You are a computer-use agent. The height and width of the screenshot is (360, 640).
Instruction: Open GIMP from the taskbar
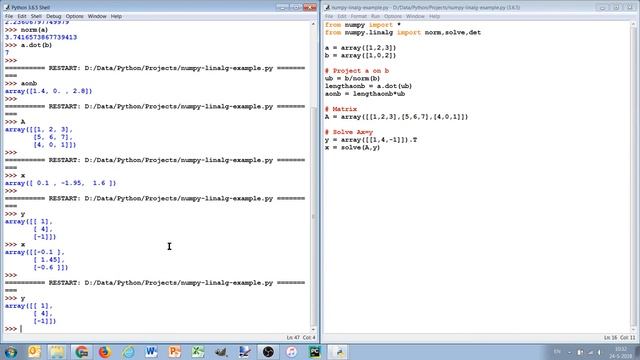tap(221, 352)
